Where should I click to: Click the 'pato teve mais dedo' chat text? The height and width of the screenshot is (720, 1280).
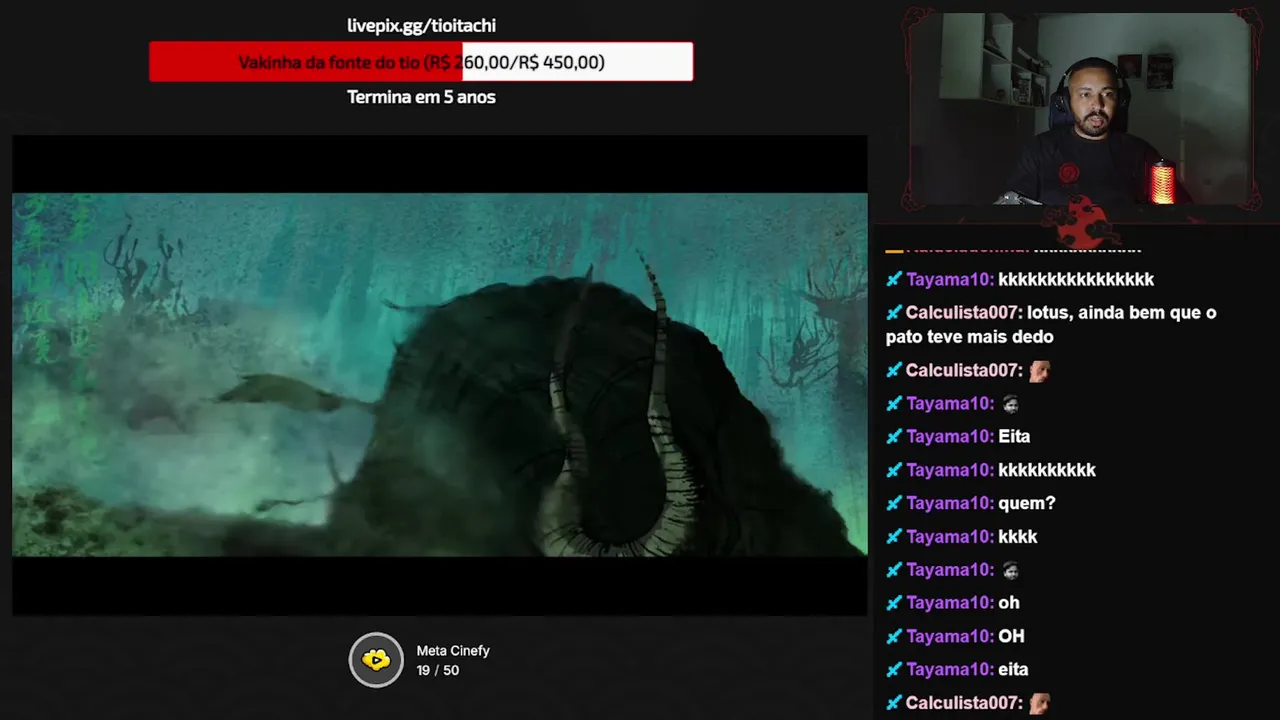tap(969, 337)
